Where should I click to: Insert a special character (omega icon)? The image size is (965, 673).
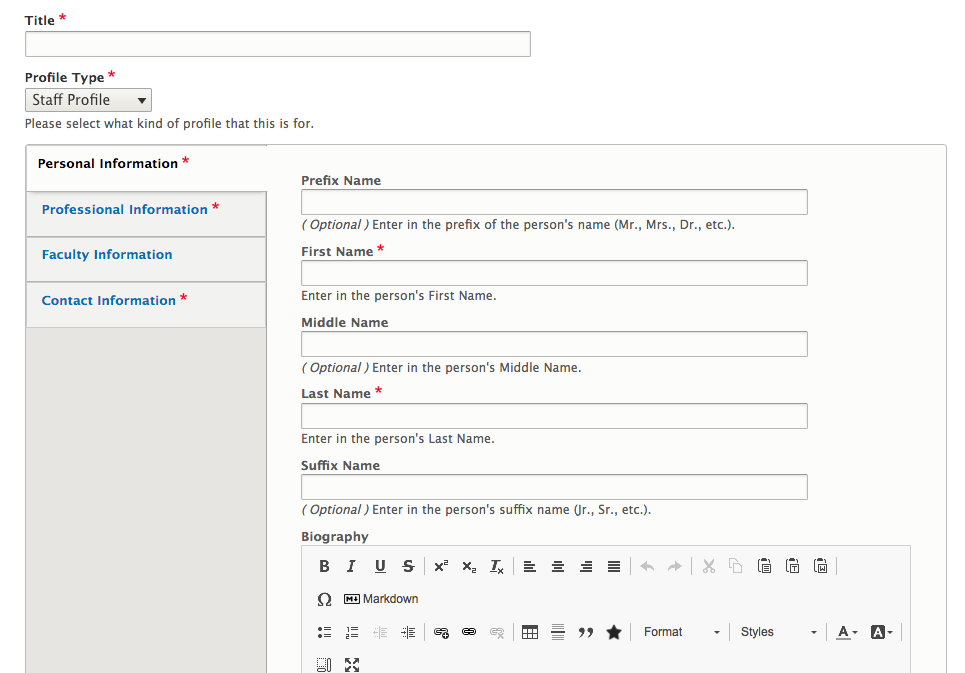coord(324,599)
